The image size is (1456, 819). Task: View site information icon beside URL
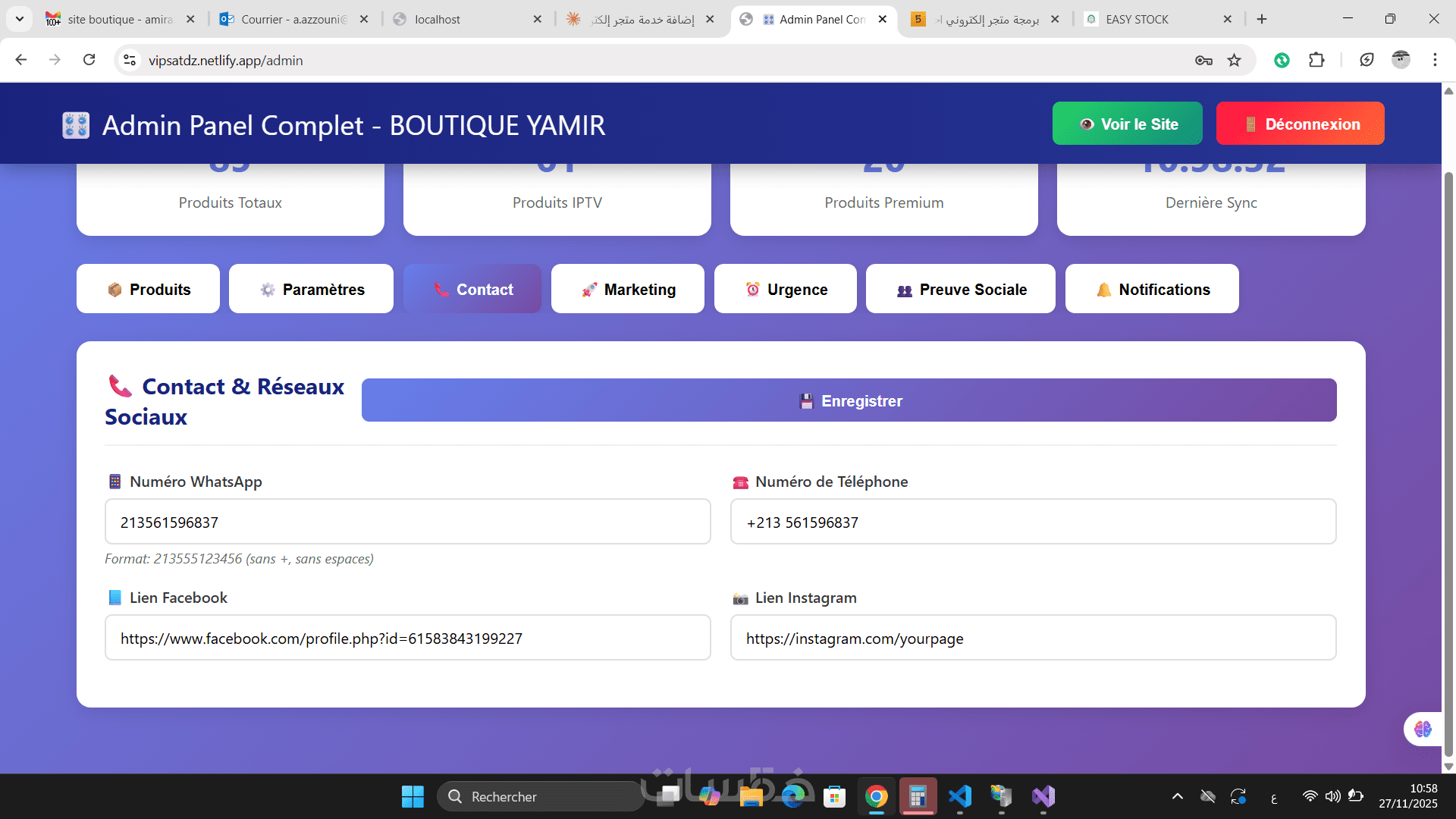click(130, 61)
